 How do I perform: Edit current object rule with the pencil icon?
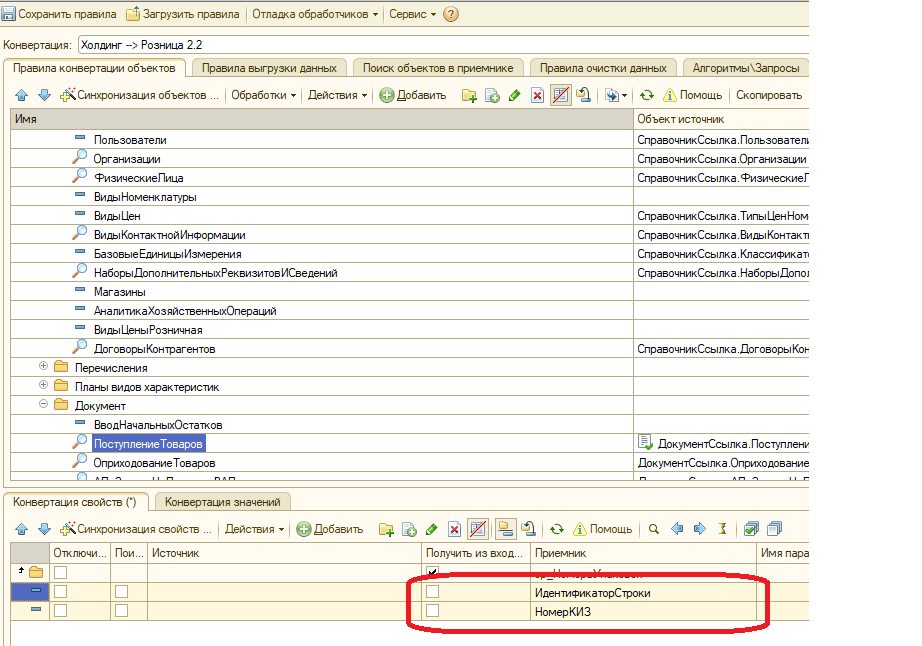tap(515, 95)
